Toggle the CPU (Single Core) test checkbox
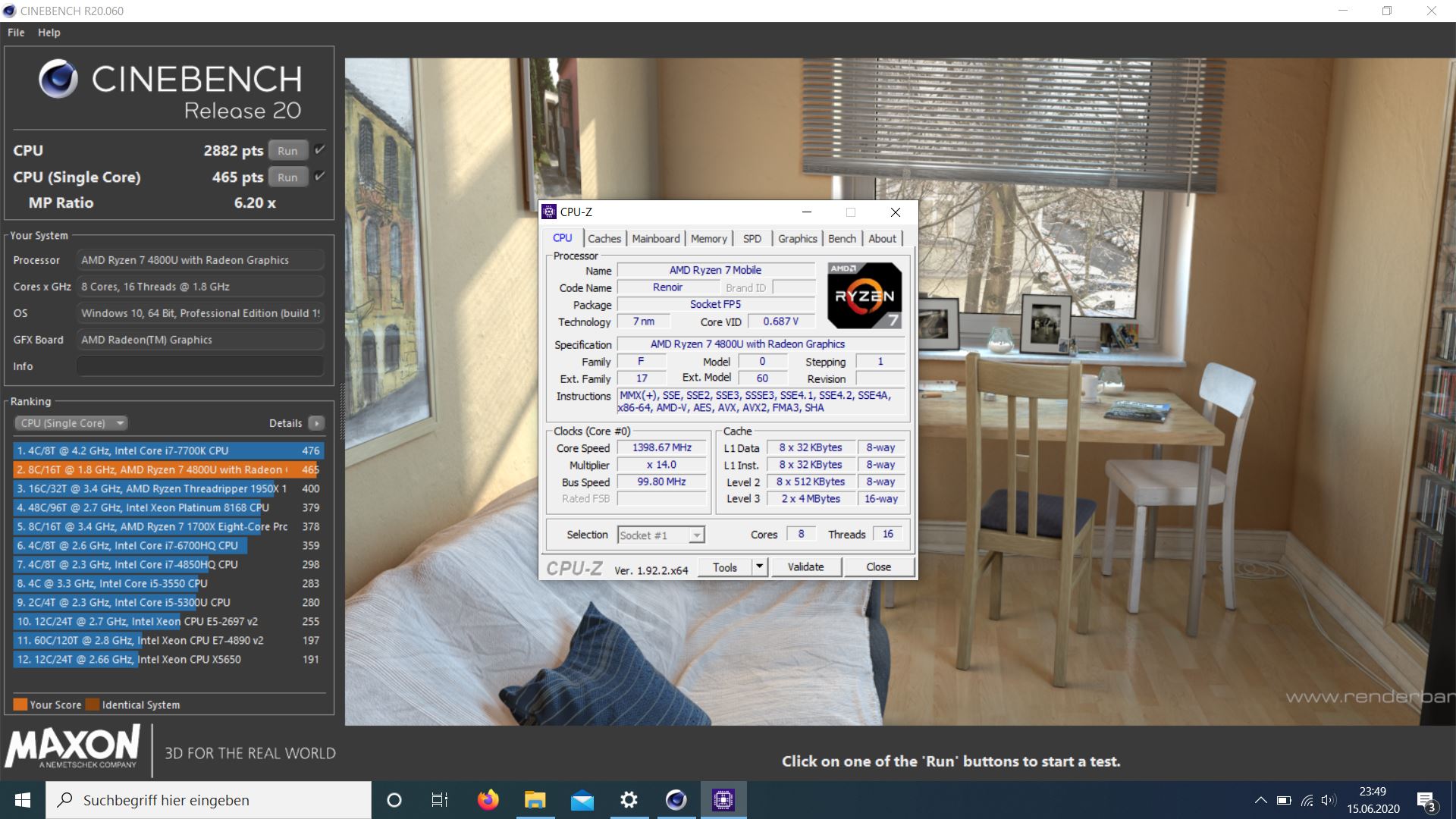The height and width of the screenshot is (819, 1456). [x=320, y=177]
